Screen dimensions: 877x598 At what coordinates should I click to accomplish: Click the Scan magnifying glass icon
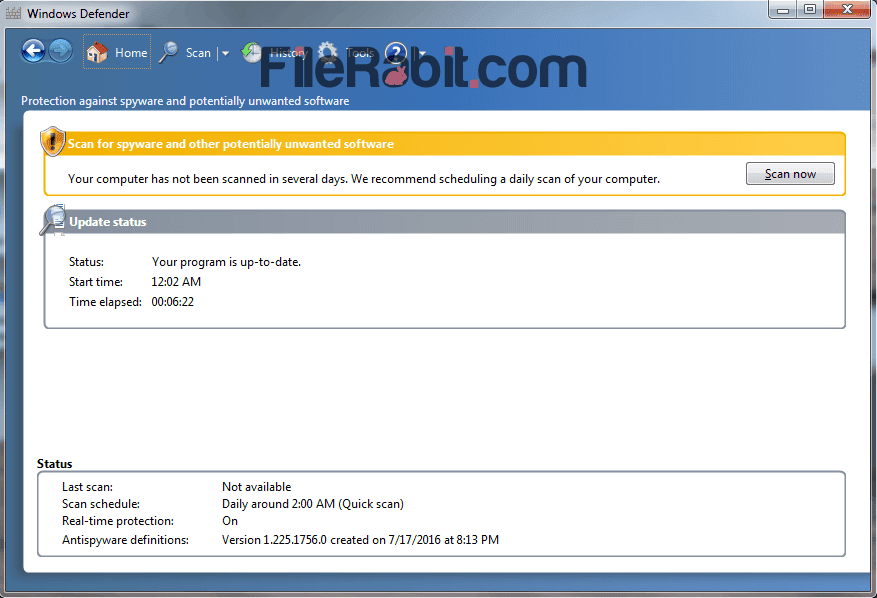[168, 53]
